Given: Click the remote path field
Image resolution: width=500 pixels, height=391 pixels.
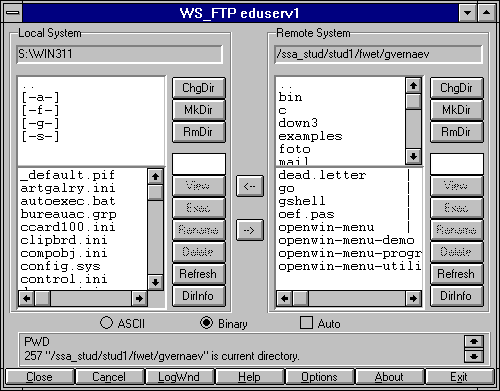Looking at the screenshot, I should coord(378,54).
